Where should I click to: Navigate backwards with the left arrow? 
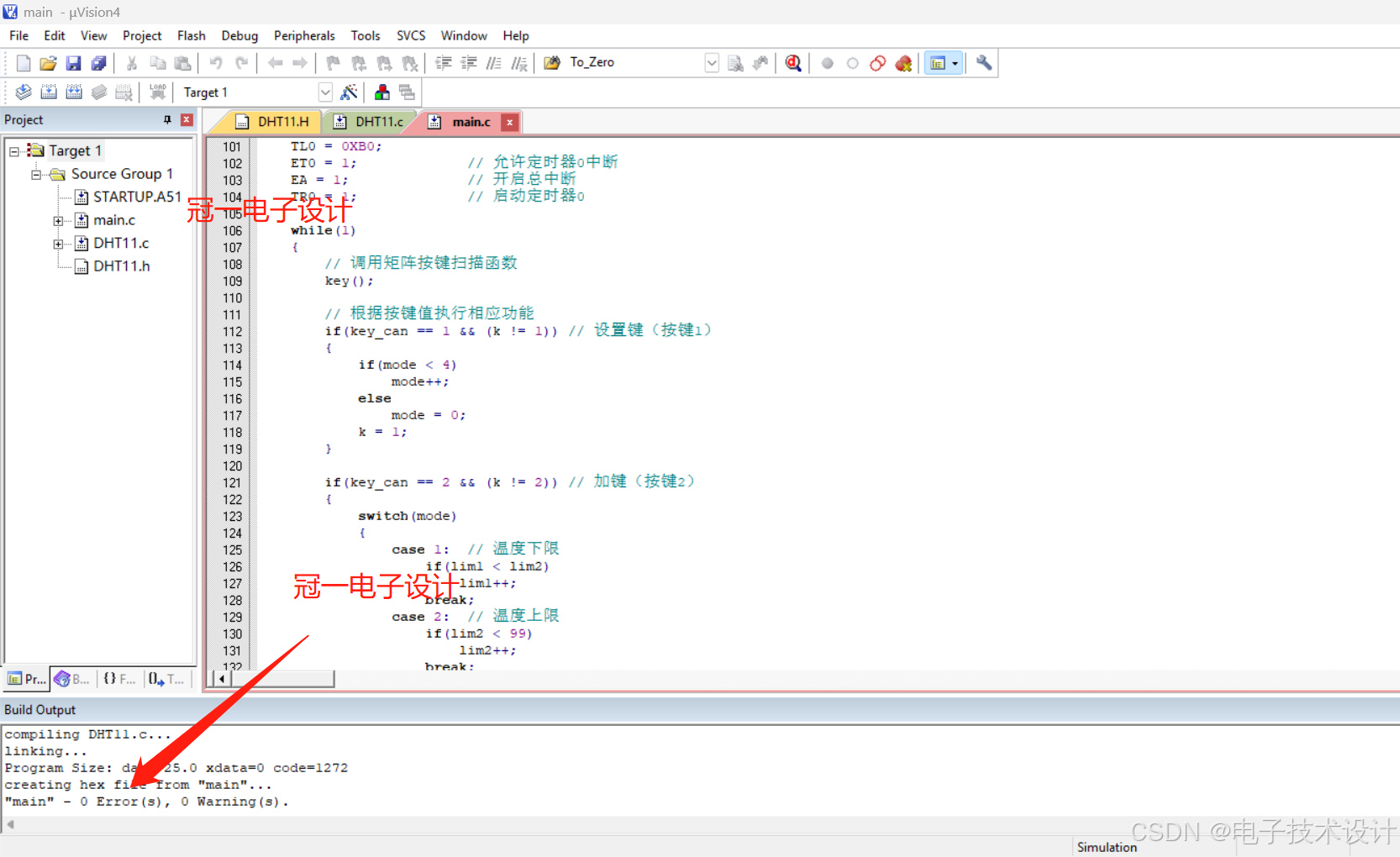pos(275,63)
